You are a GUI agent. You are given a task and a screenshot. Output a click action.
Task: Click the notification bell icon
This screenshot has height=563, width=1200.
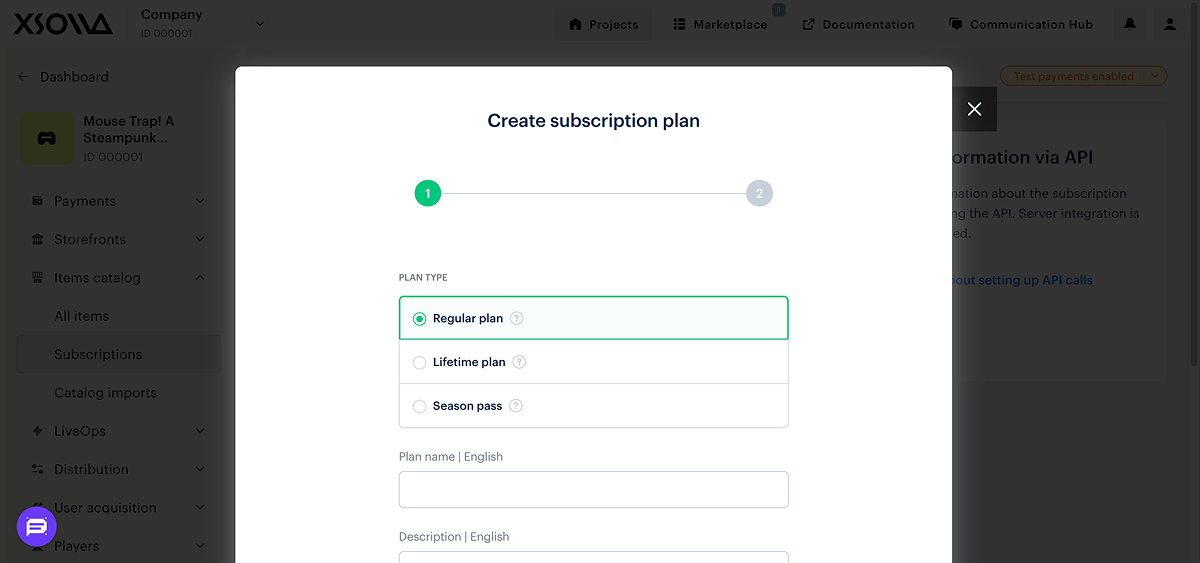click(x=1130, y=24)
